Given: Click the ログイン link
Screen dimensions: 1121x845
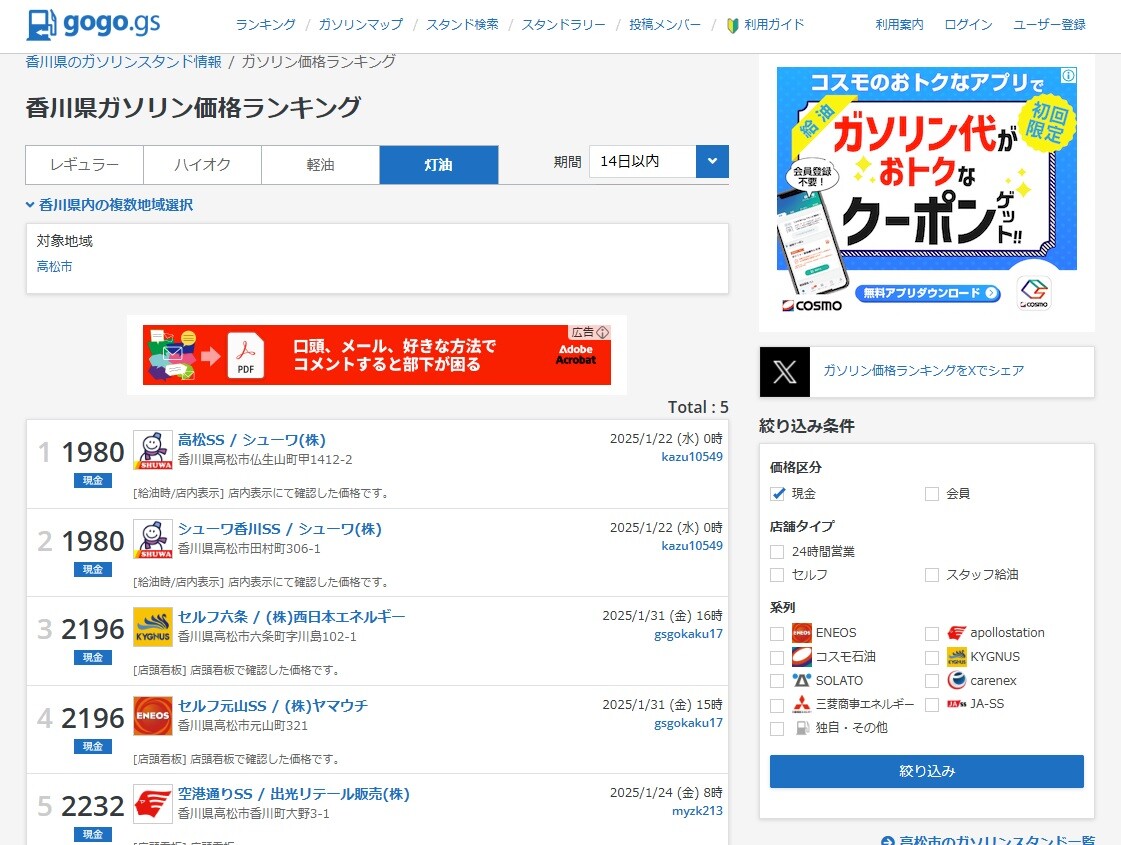Looking at the screenshot, I should [968, 25].
